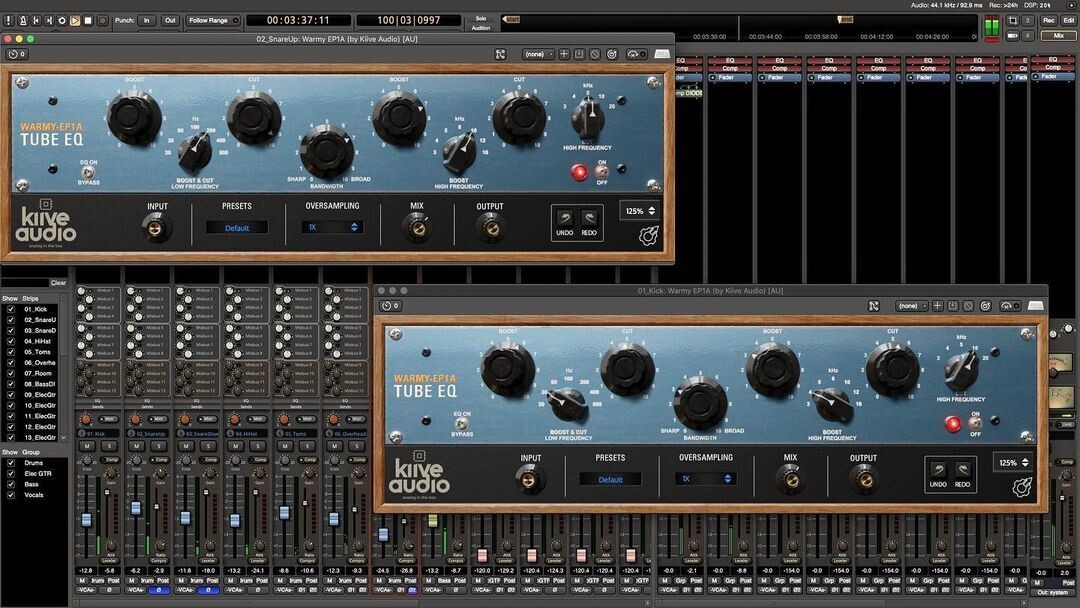
Task: Change the 125% scale stepper in Kick plugin
Action: (1013, 463)
